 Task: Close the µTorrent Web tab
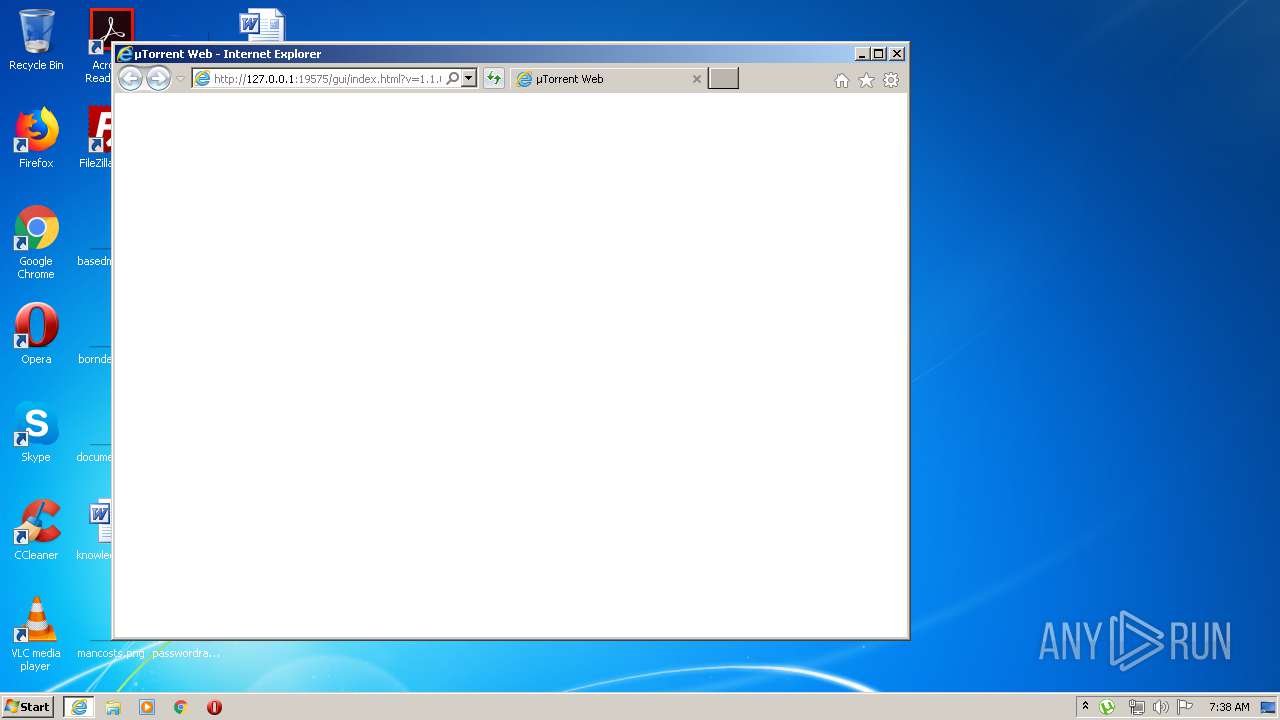[697, 79]
